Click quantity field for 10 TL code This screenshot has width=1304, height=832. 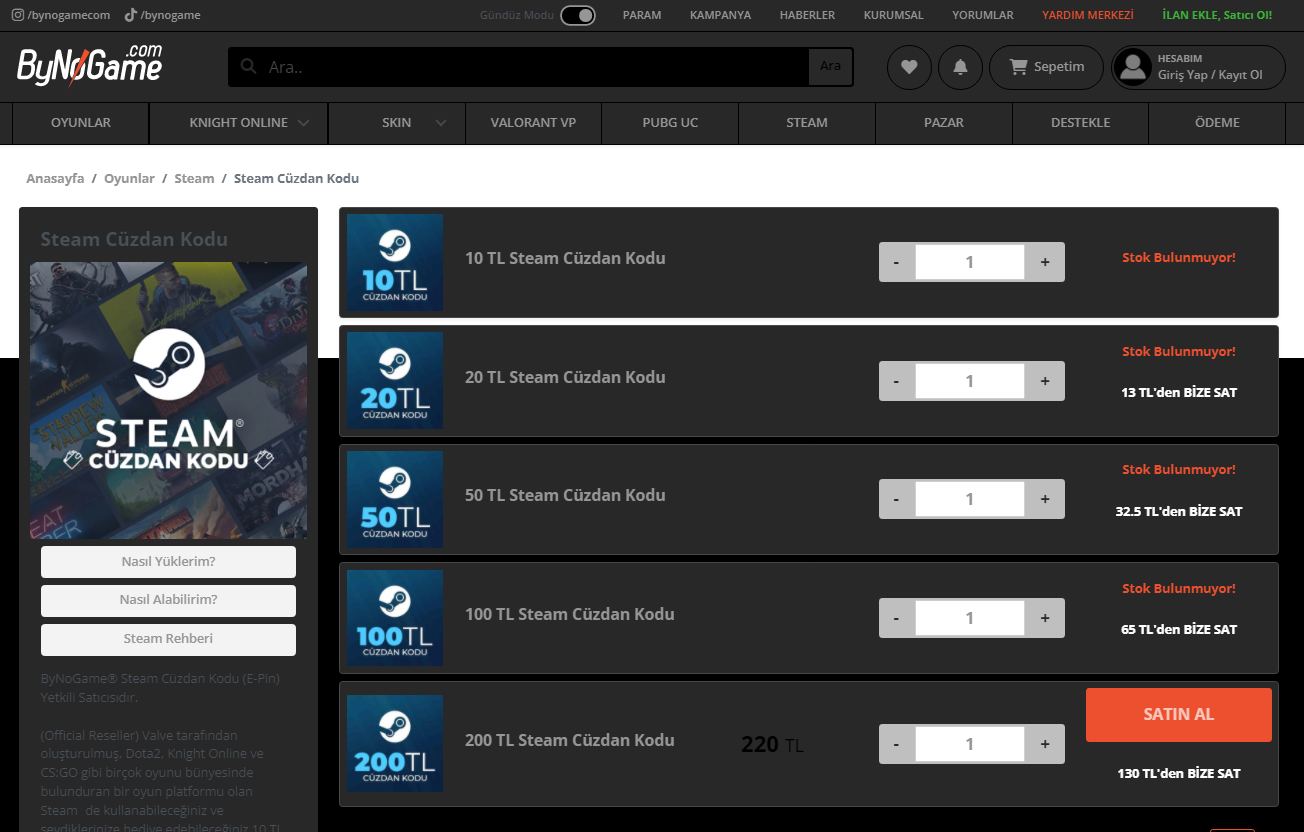[x=970, y=262]
